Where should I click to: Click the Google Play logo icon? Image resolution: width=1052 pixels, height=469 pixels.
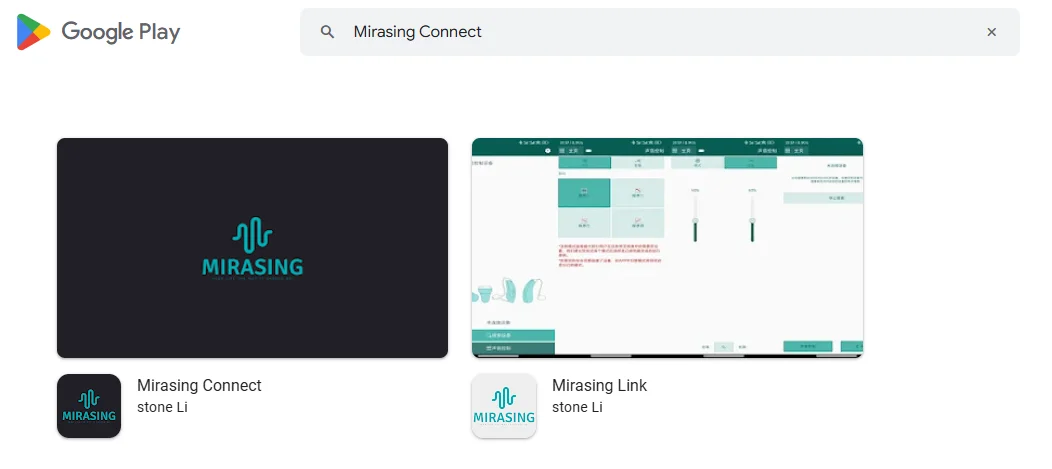point(34,32)
